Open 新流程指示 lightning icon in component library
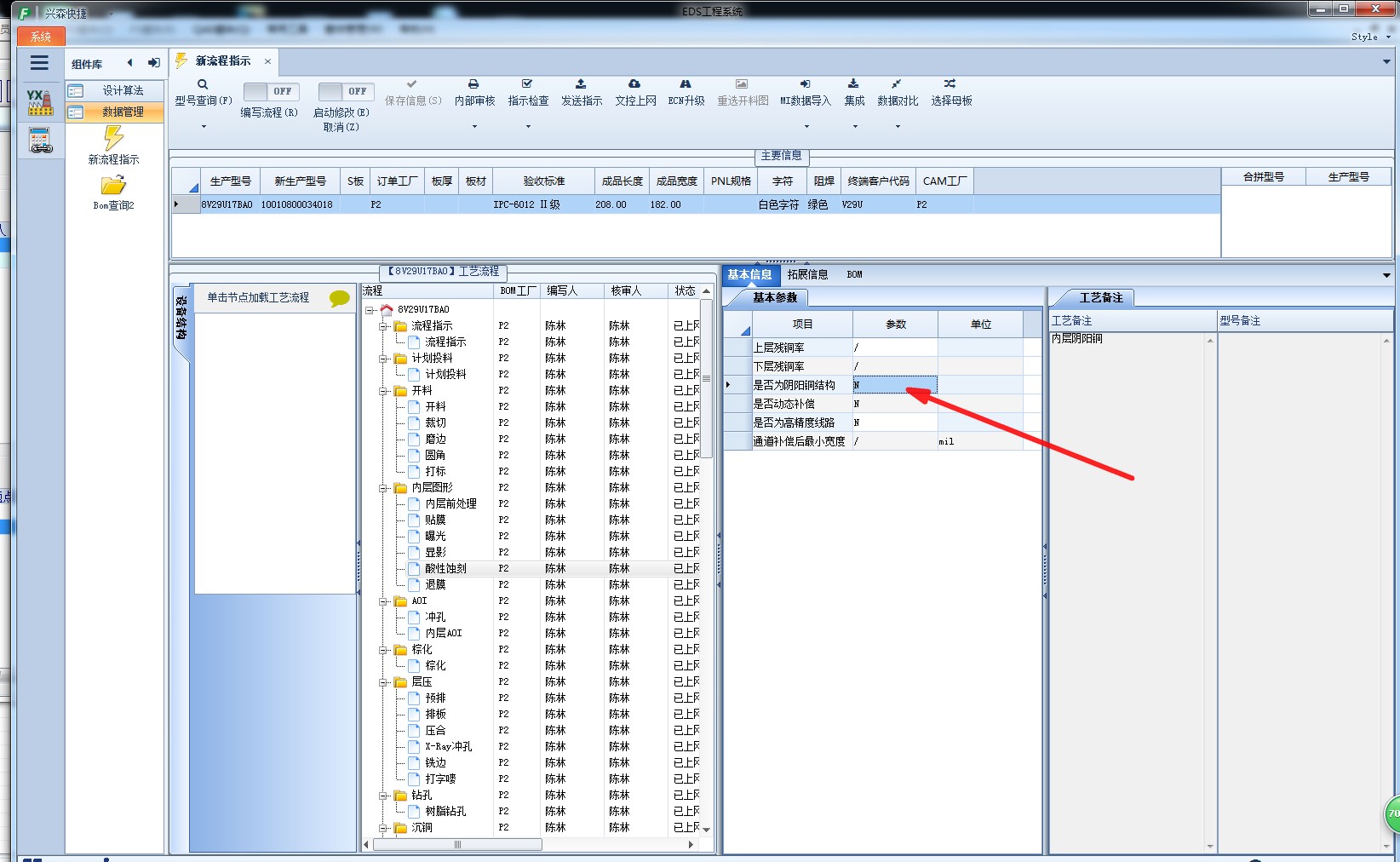 pos(113,137)
